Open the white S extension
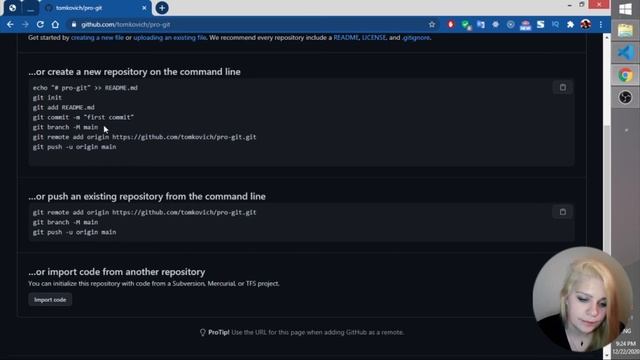640x360 pixels. coord(540,24)
